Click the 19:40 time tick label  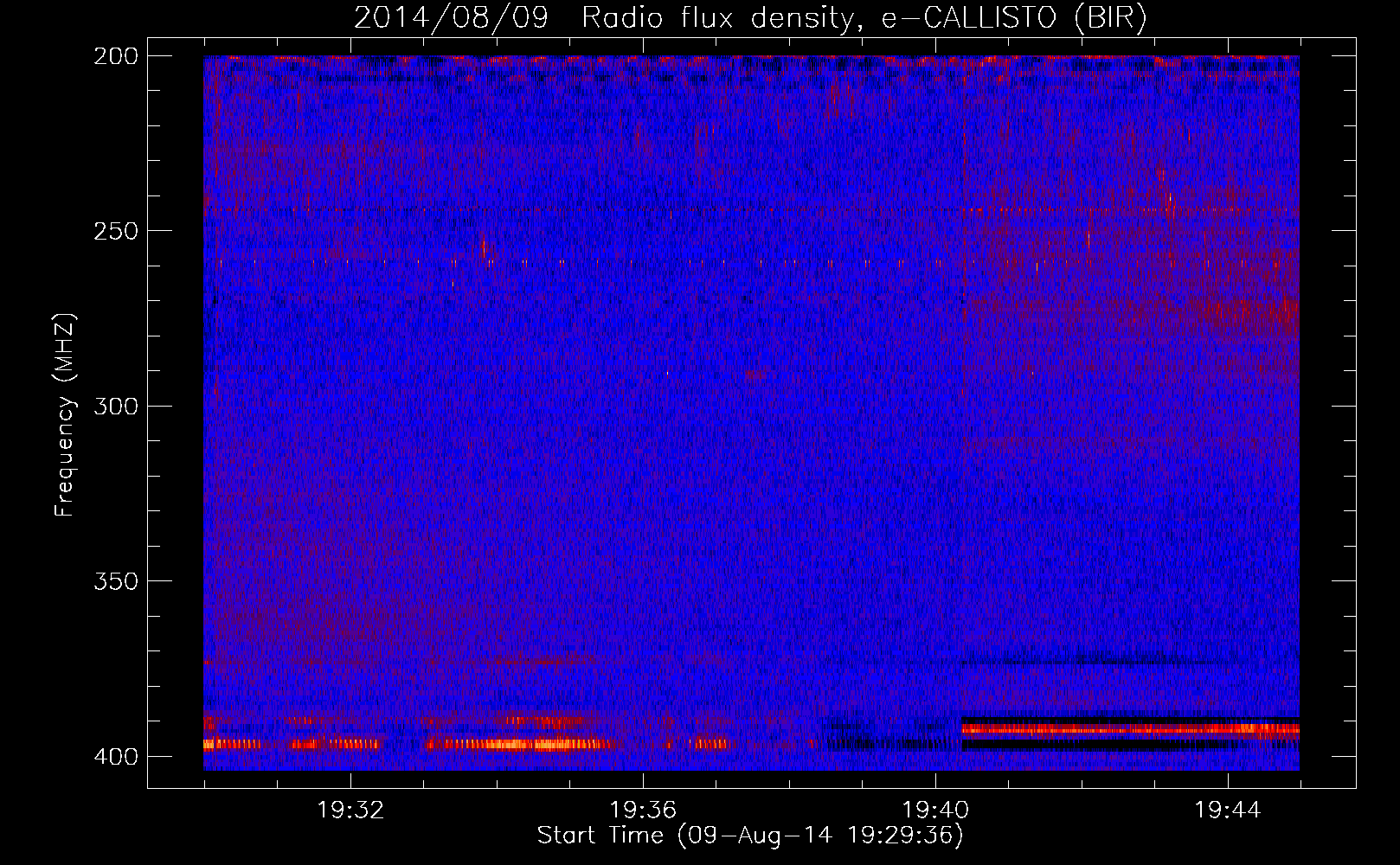point(935,811)
